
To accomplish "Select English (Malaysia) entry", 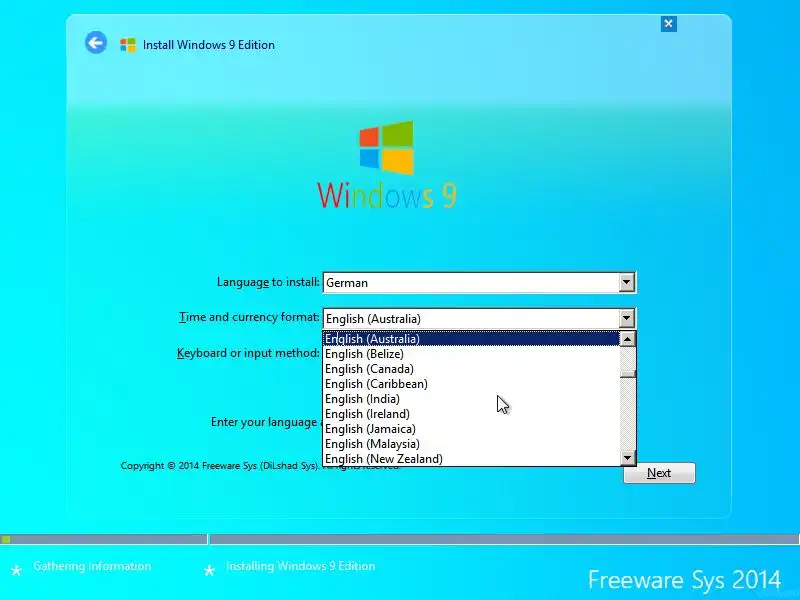I will pos(471,444).
